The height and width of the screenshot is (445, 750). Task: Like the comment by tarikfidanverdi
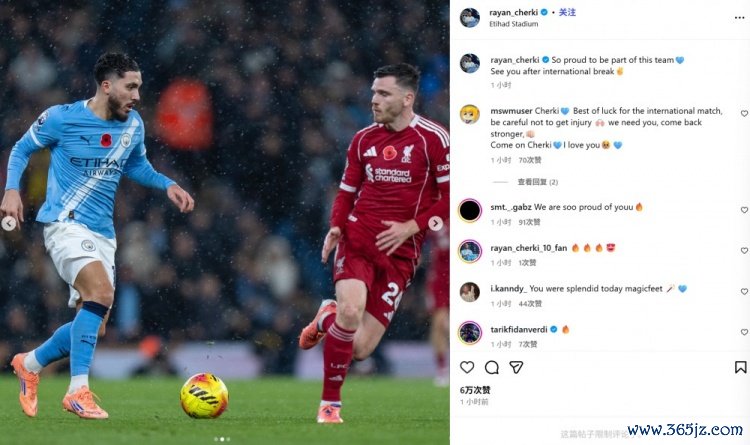[x=744, y=332]
